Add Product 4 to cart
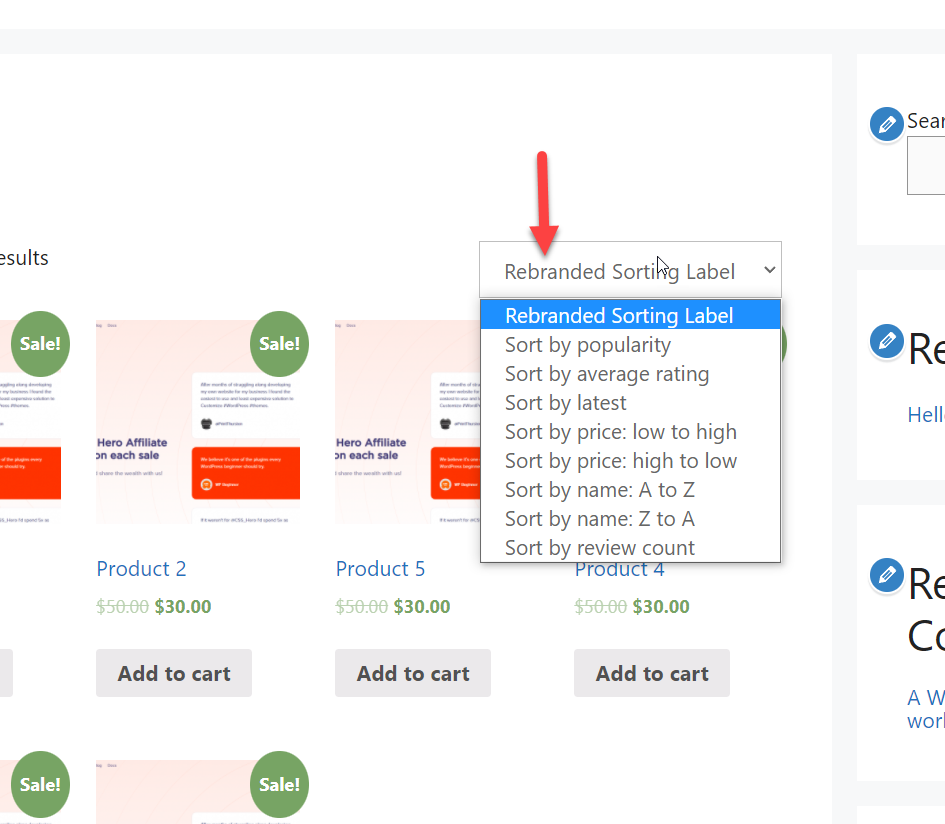The image size is (945, 824). click(x=651, y=673)
